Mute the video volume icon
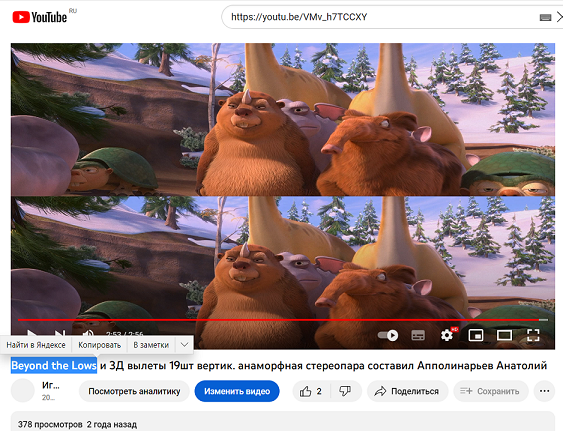Screen dimensions: 563x431 (88, 333)
